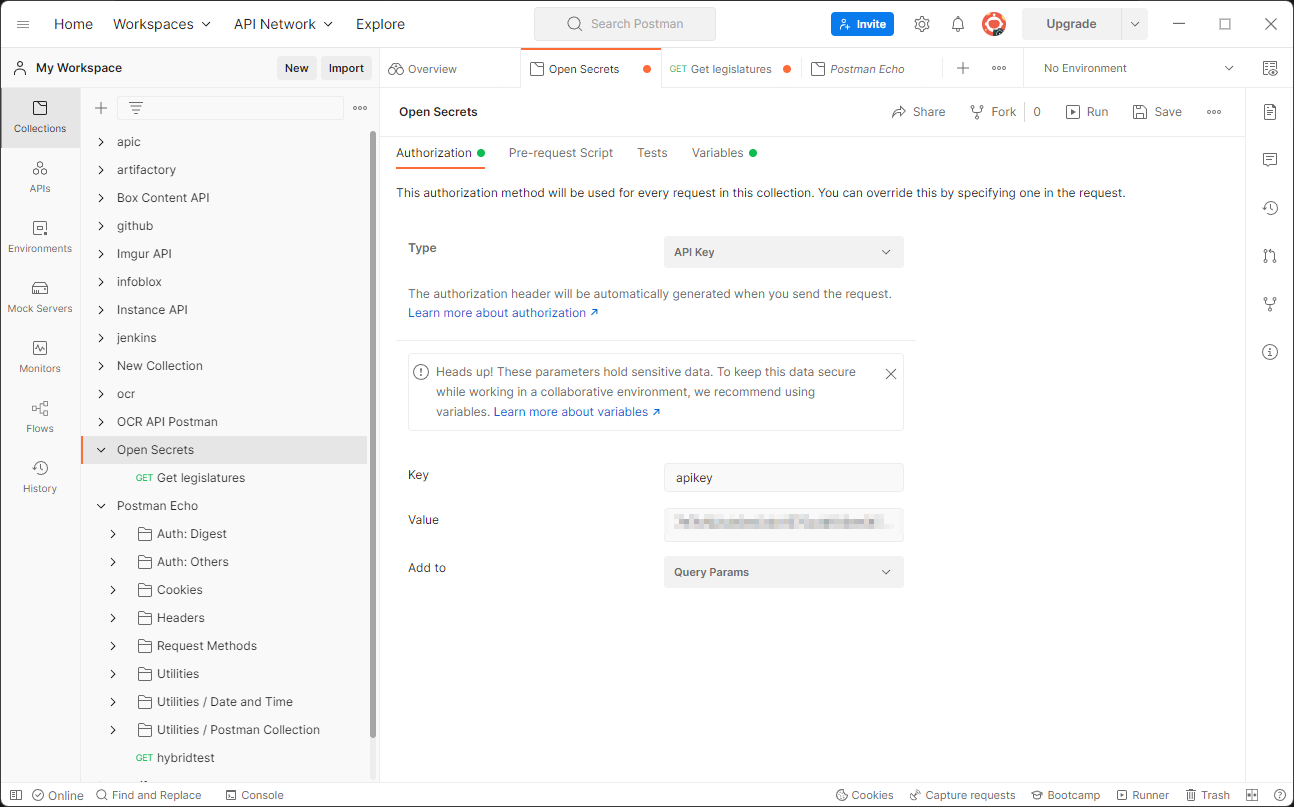The image size is (1294, 807).
Task: Select the Environments sidebar icon
Action: [39, 238]
